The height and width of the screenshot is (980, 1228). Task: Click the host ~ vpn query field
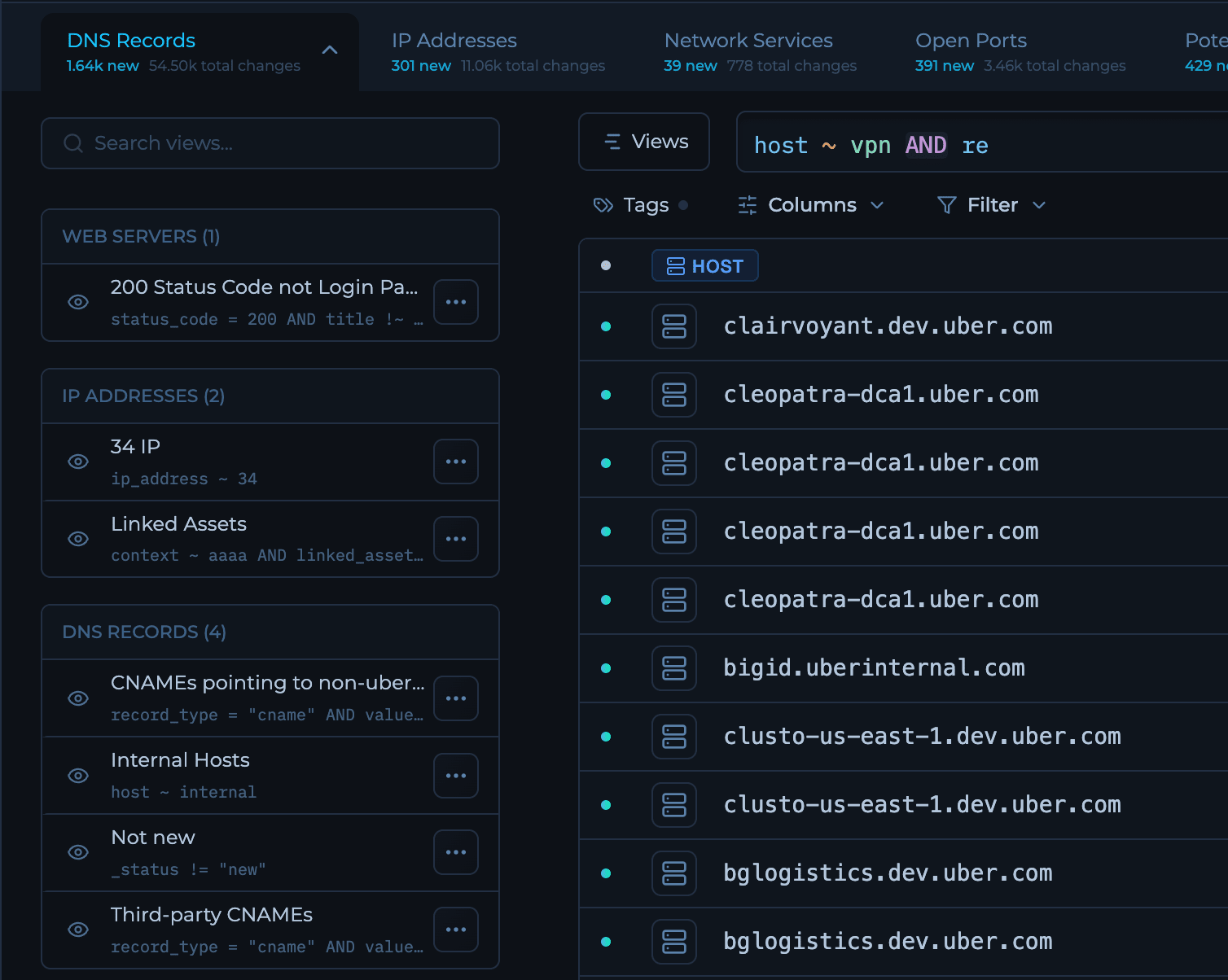point(981,142)
